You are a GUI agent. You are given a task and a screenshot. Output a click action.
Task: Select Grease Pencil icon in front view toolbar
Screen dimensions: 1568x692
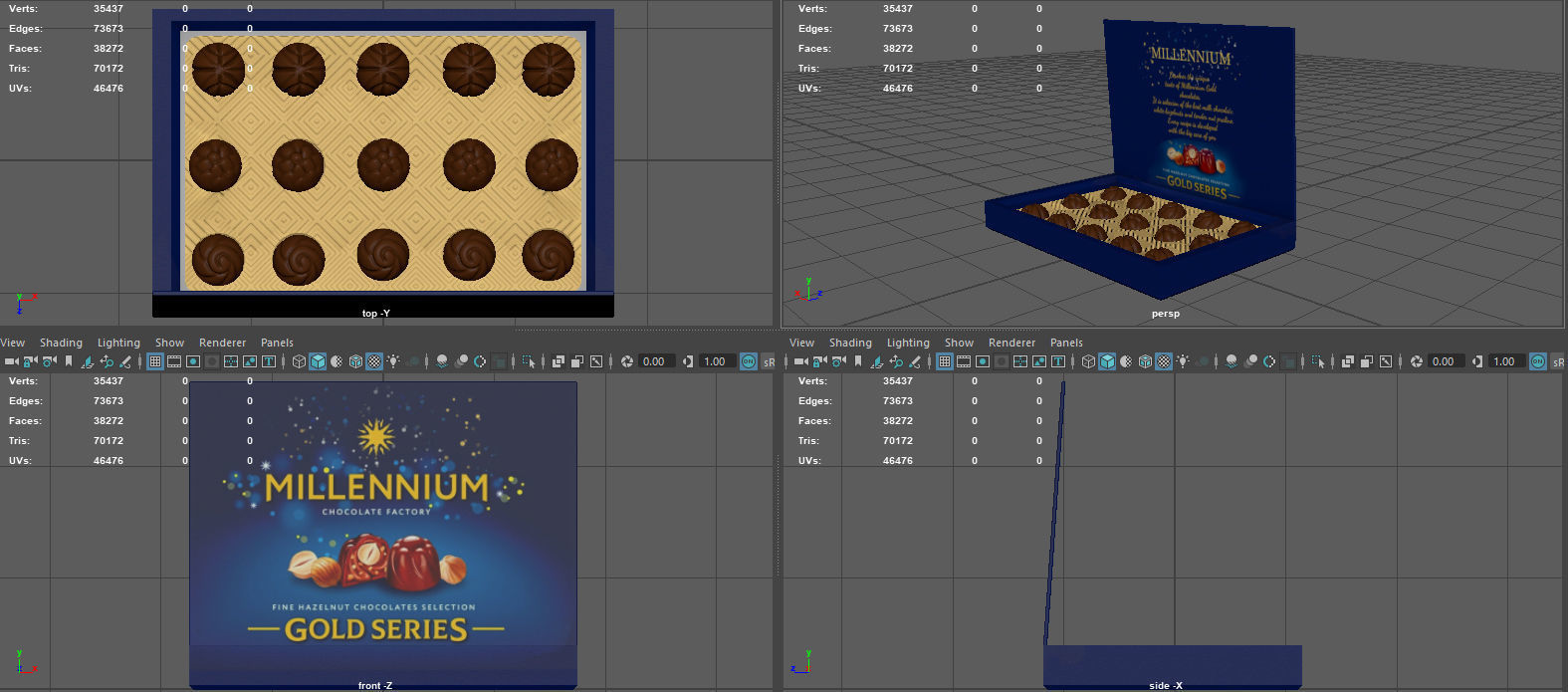[x=125, y=361]
